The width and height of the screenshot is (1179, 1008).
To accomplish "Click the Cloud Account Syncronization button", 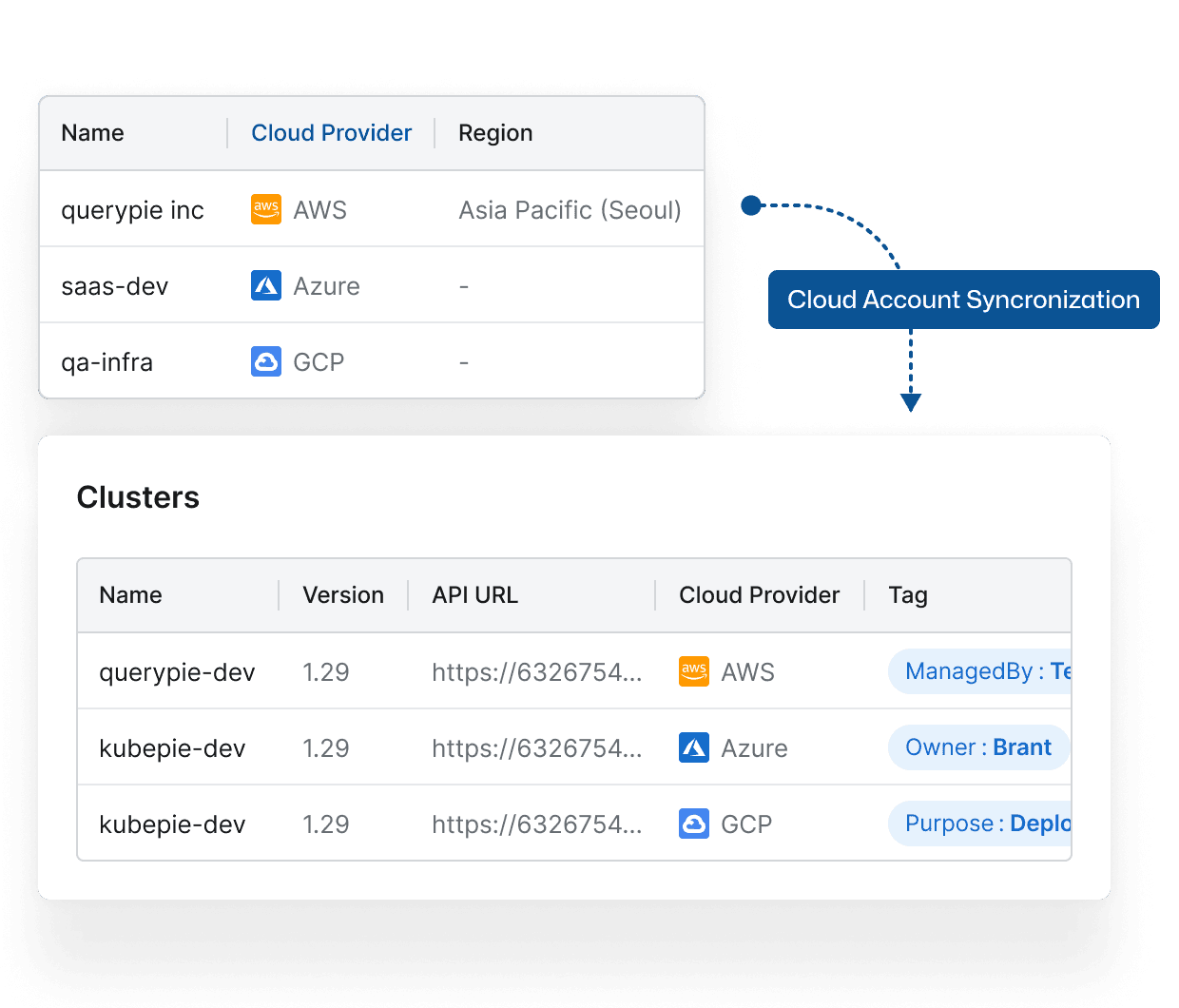I will pos(963,300).
